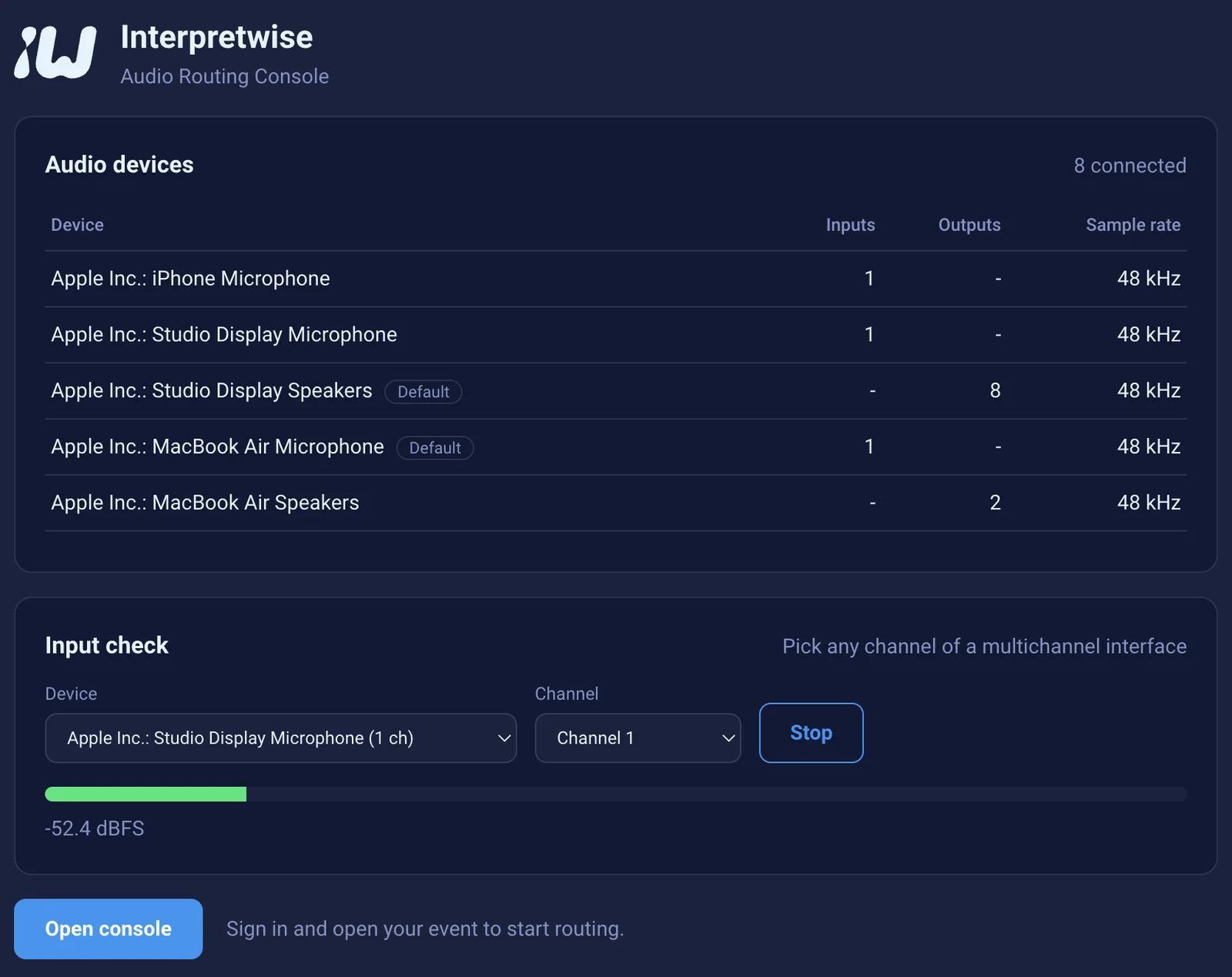Click the Outputs column header
The height and width of the screenshot is (977, 1232).
pyautogui.click(x=969, y=225)
